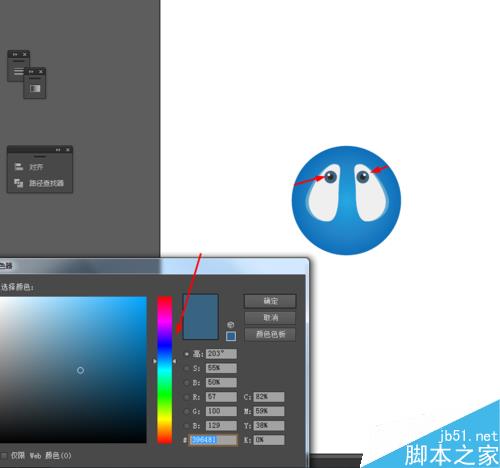
Task: Click the K black field showing 0%
Action: pyautogui.click(x=269, y=440)
